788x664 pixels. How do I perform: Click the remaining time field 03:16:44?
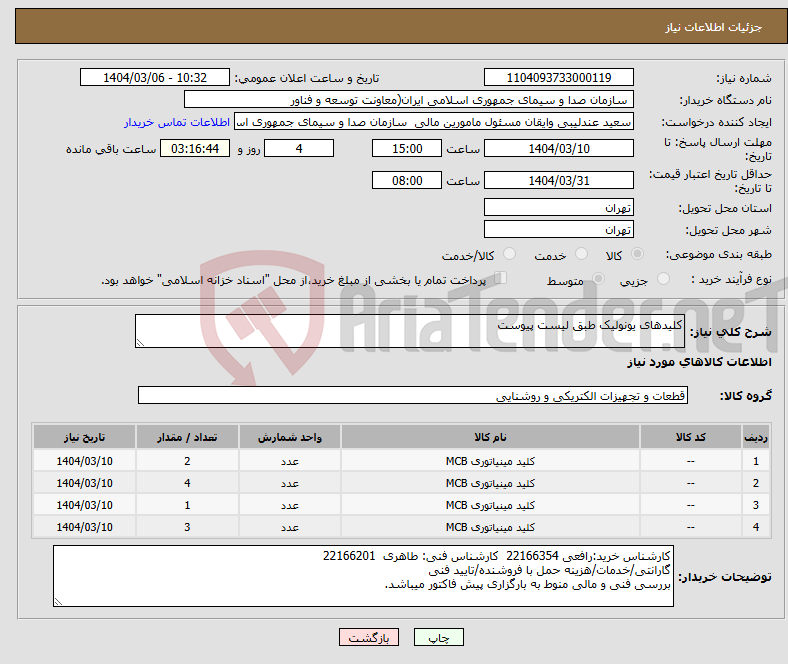[195, 149]
